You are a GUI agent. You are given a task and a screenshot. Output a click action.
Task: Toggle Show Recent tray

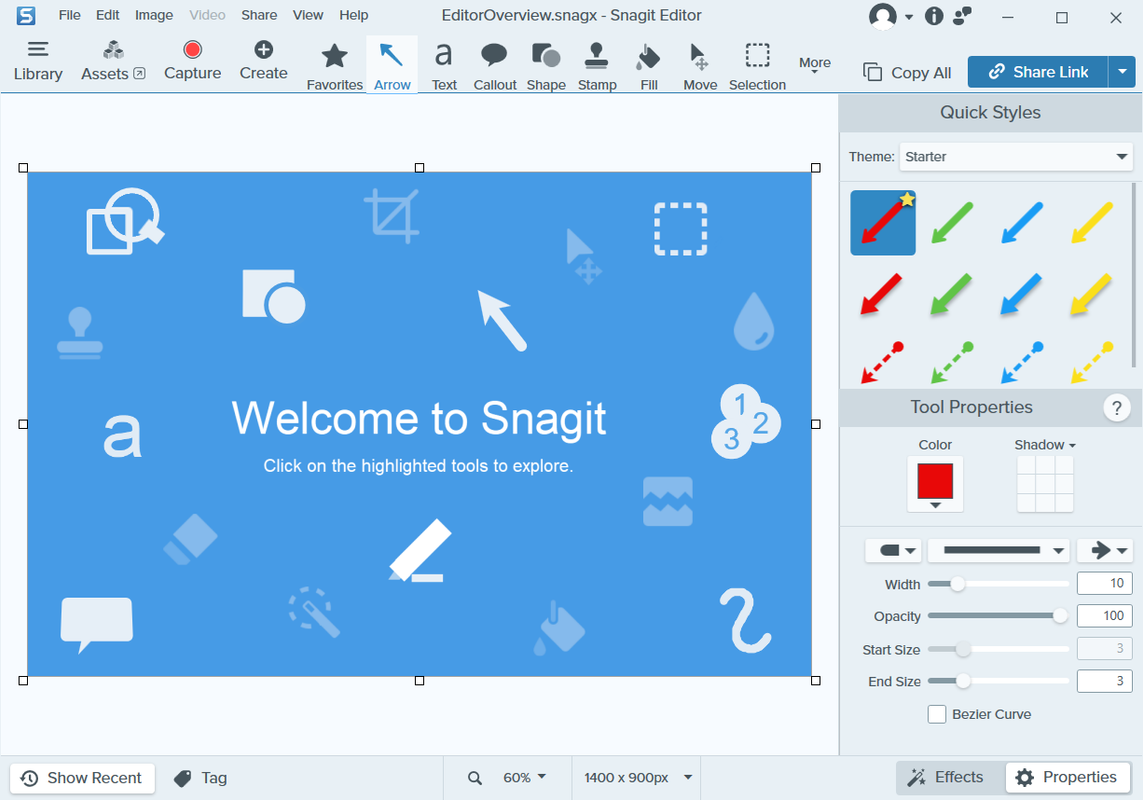(82, 778)
